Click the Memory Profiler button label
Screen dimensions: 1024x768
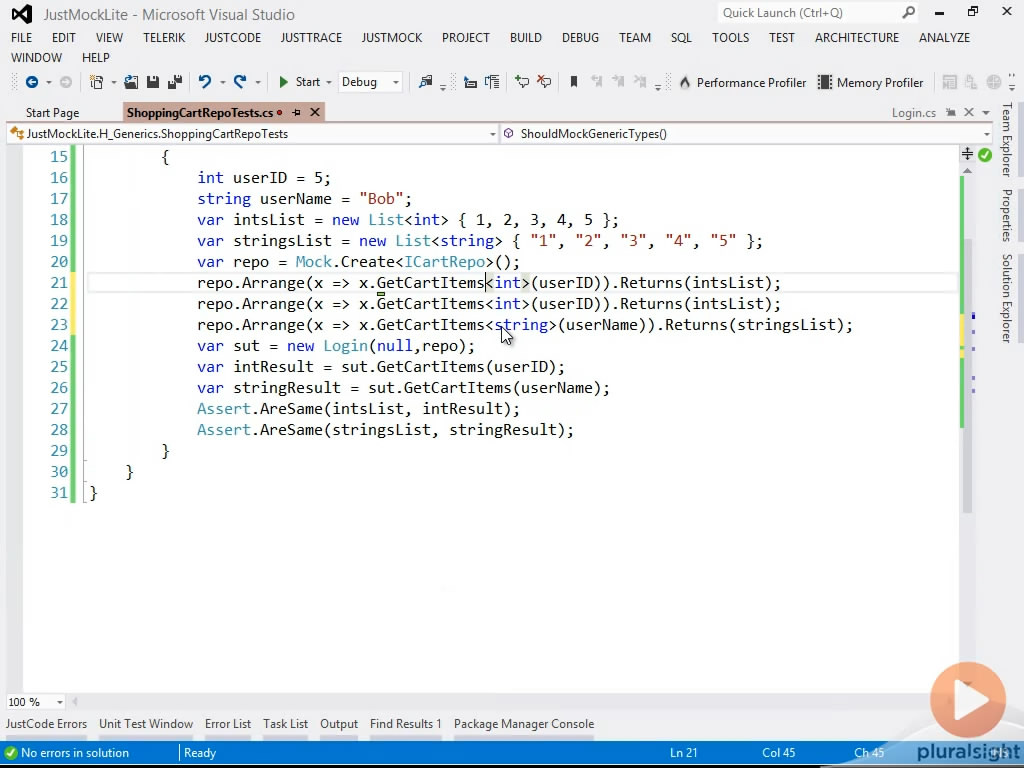pyautogui.click(x=880, y=83)
